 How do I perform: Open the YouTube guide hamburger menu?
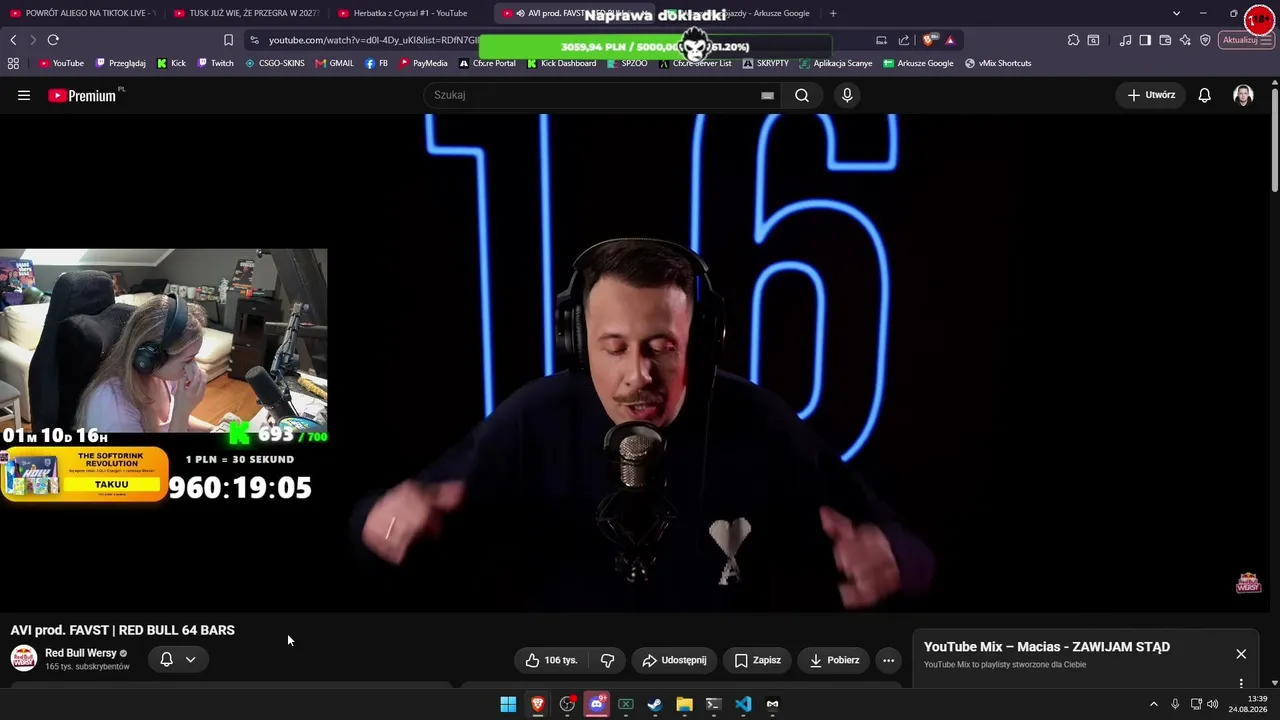click(24, 95)
